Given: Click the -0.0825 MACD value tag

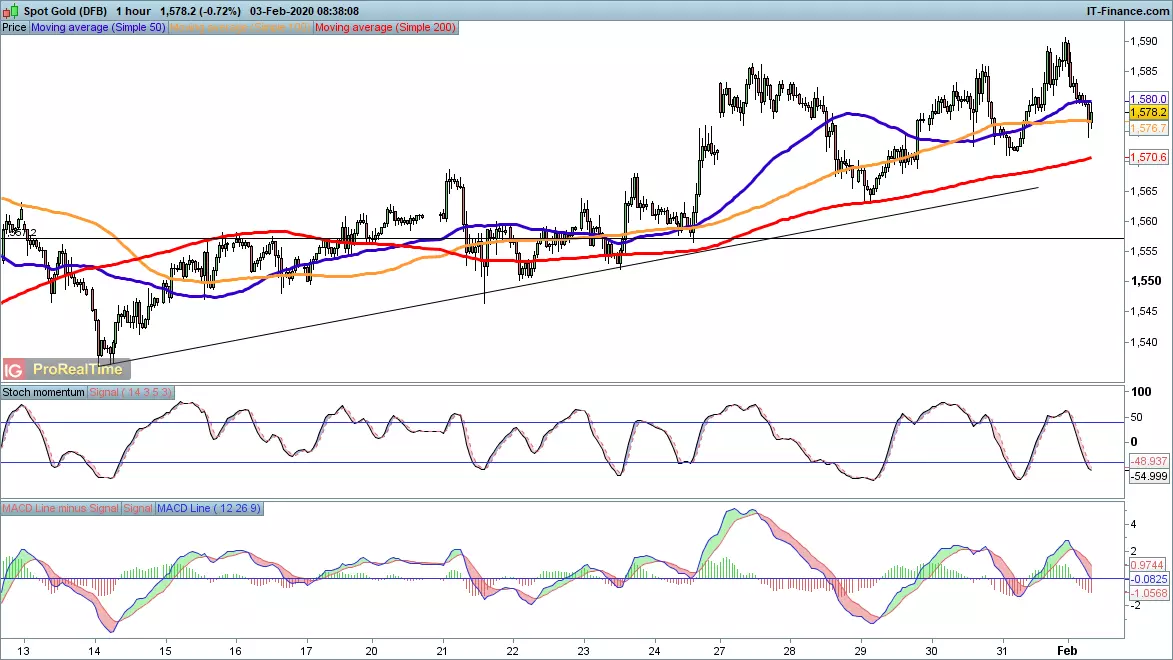Looking at the screenshot, I should [x=1148, y=579].
